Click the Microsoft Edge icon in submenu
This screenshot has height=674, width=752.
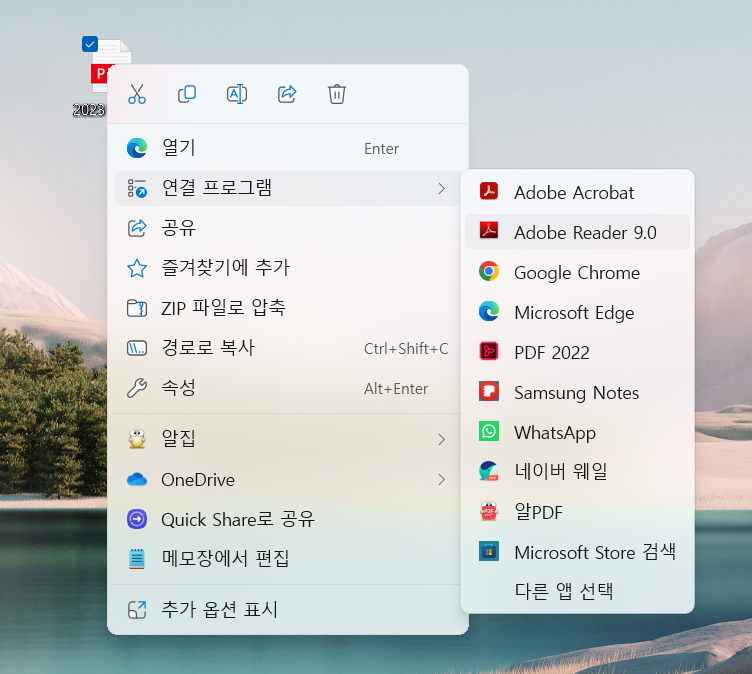click(x=489, y=312)
